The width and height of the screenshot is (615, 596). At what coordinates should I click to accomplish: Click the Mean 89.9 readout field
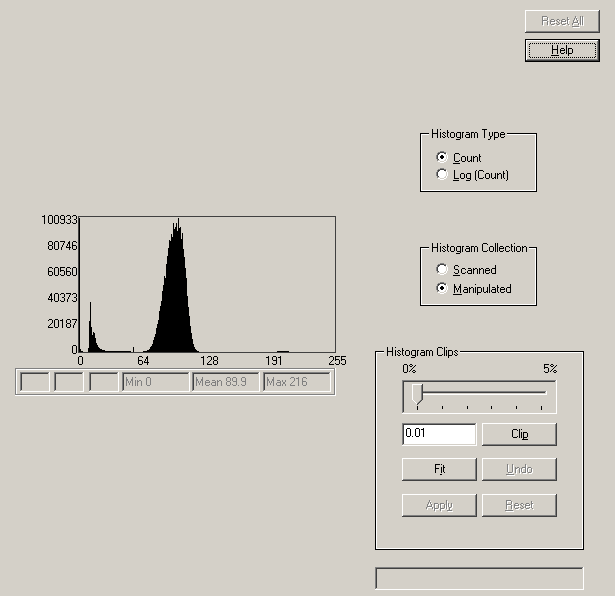pos(225,382)
